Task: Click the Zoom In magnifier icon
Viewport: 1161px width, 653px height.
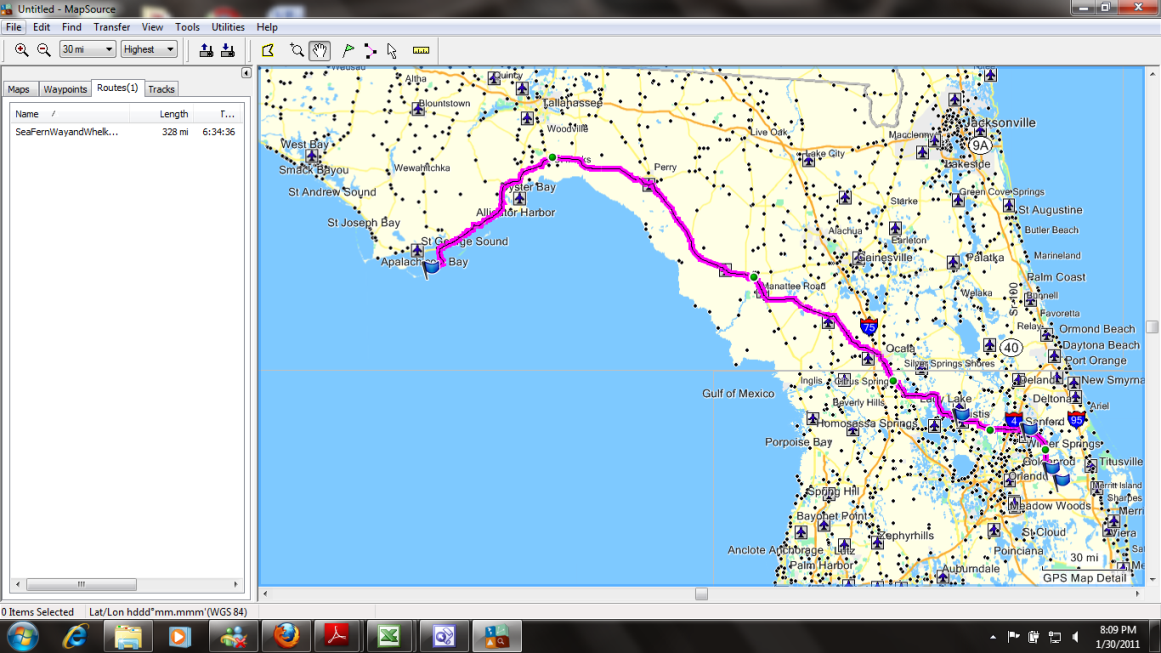Action: coord(21,50)
